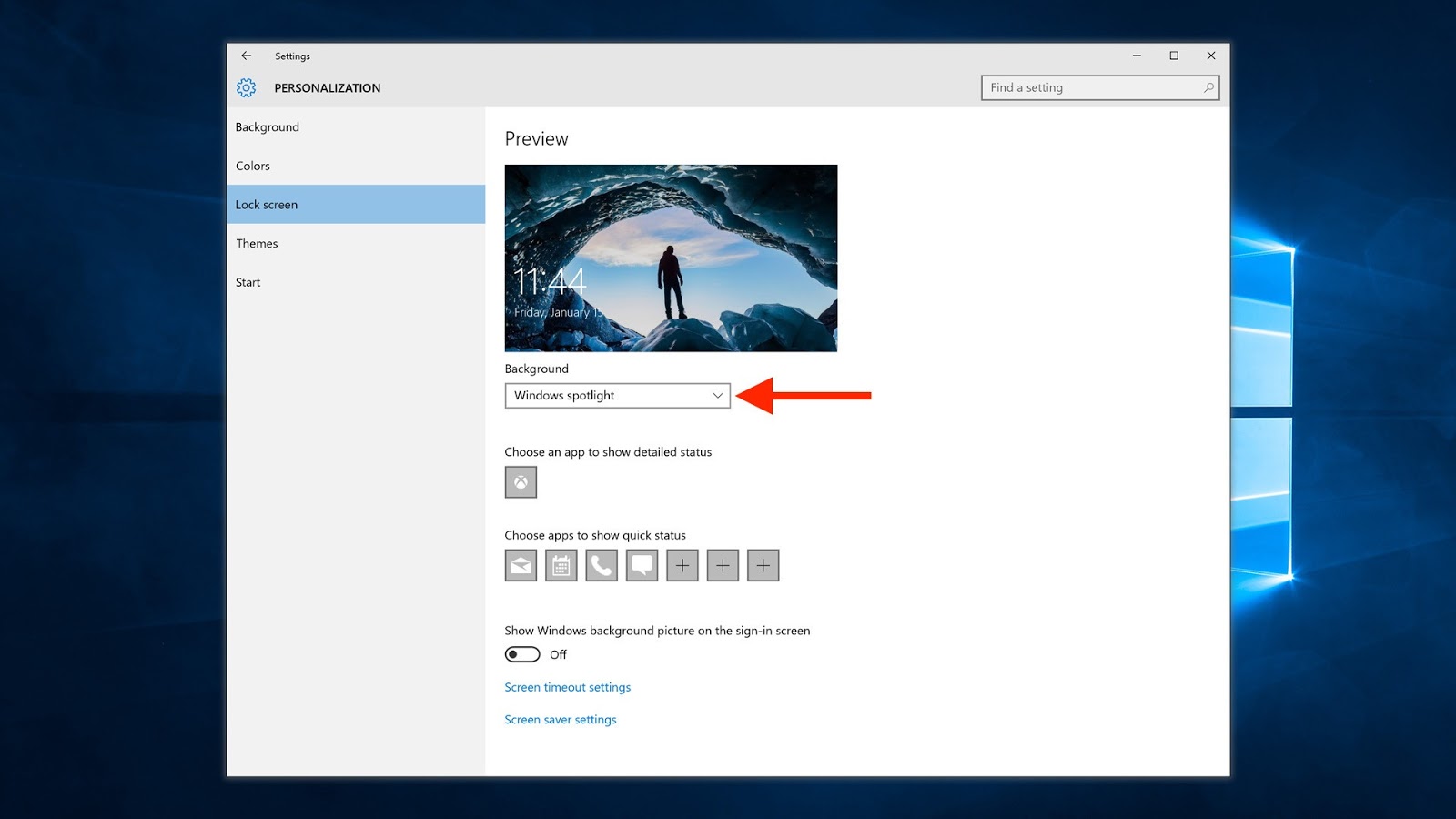Image resolution: width=1456 pixels, height=819 pixels.
Task: Open the Themes section
Action: click(x=257, y=243)
